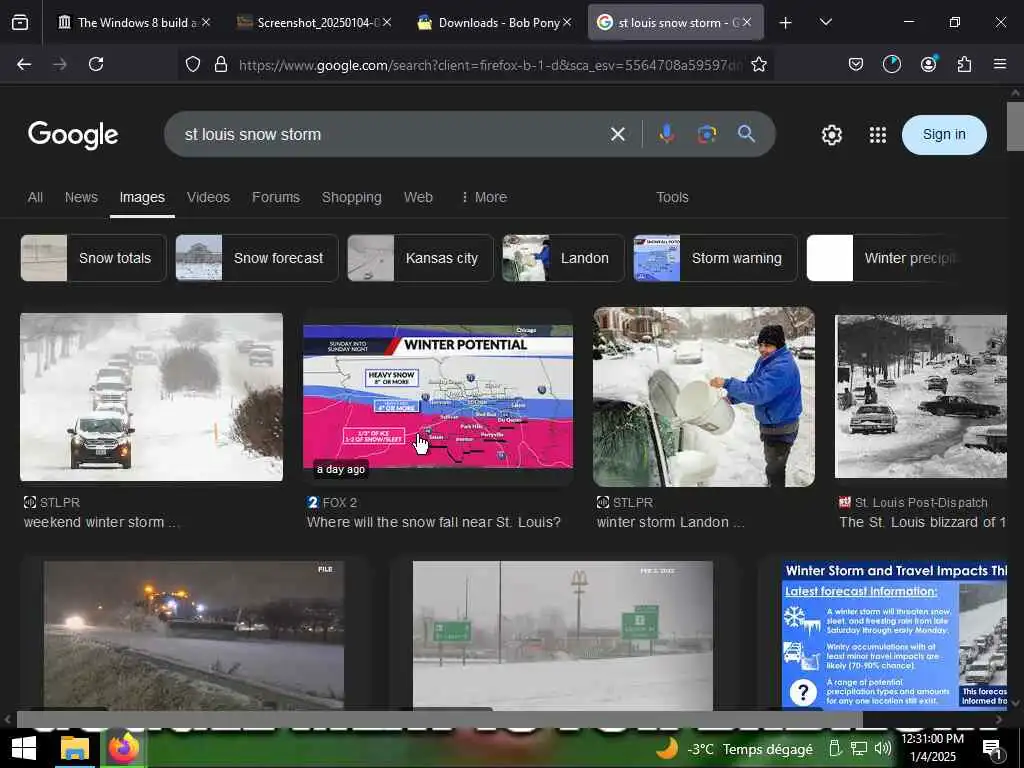The image size is (1024, 768).
Task: Expand the More search filters menu
Action: (484, 197)
